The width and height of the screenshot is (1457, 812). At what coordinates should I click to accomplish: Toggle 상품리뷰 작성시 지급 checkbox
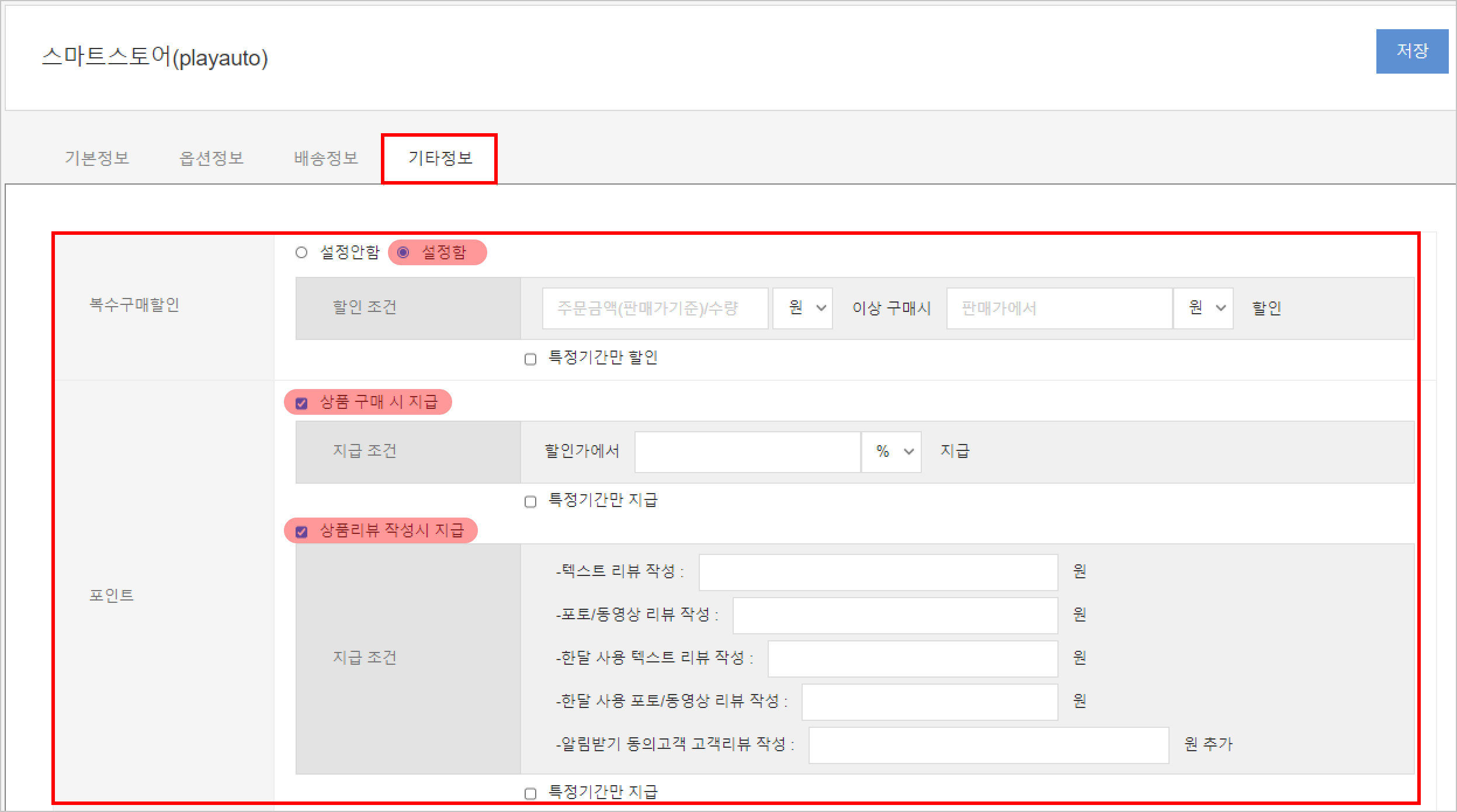tap(301, 532)
